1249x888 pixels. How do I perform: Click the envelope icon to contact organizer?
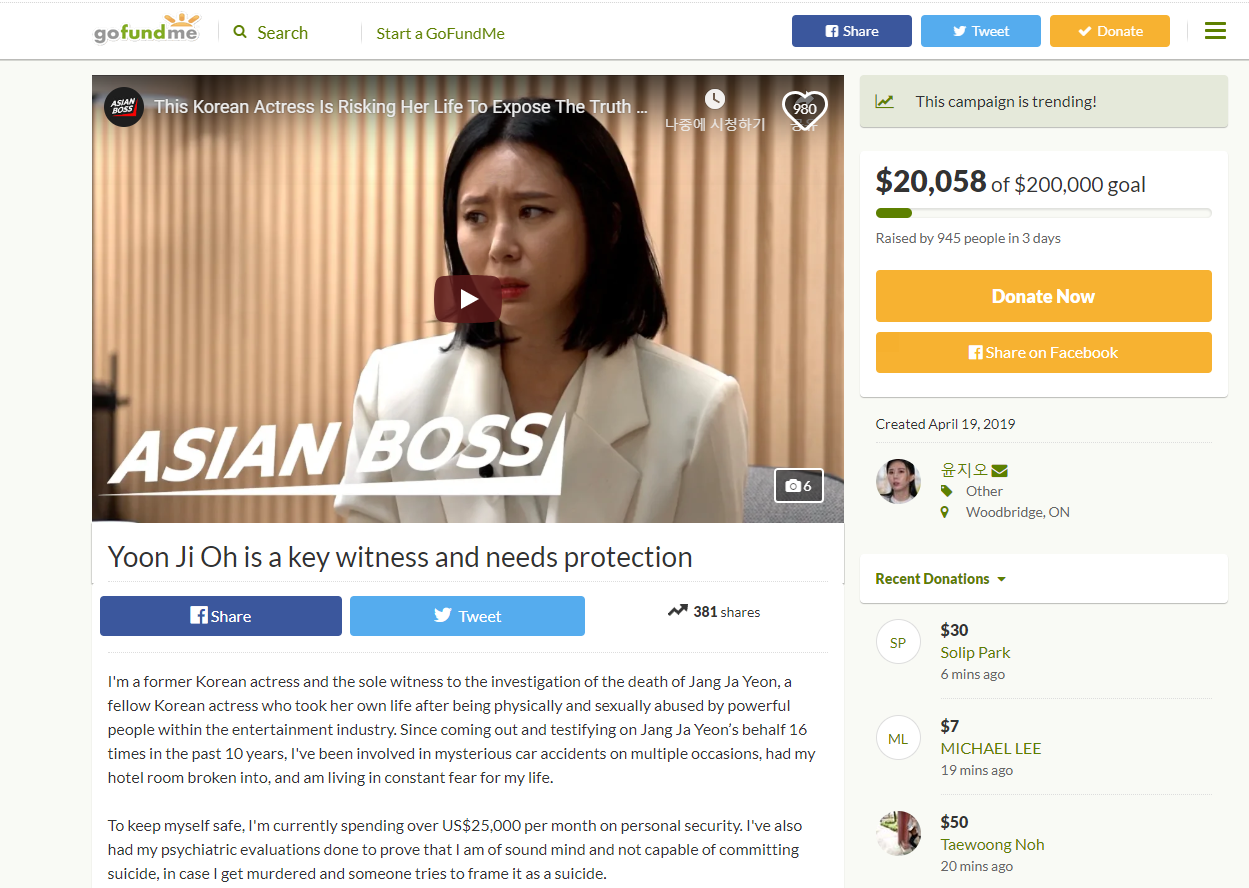click(1000, 470)
